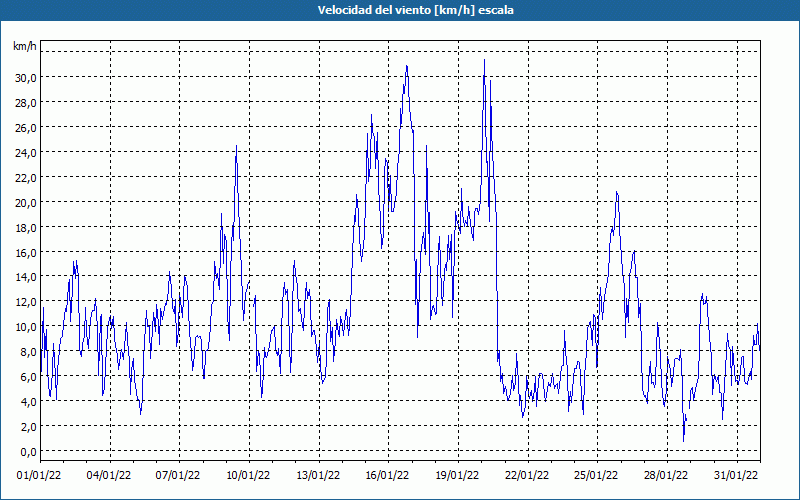Click the date label 07/01/22

tap(178, 476)
